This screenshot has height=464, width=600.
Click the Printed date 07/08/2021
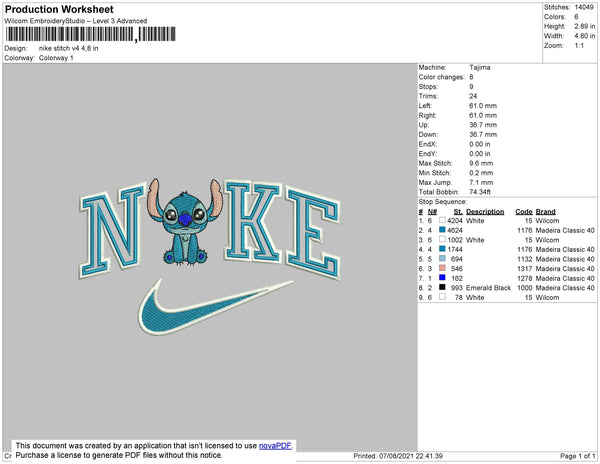pyautogui.click(x=397, y=456)
